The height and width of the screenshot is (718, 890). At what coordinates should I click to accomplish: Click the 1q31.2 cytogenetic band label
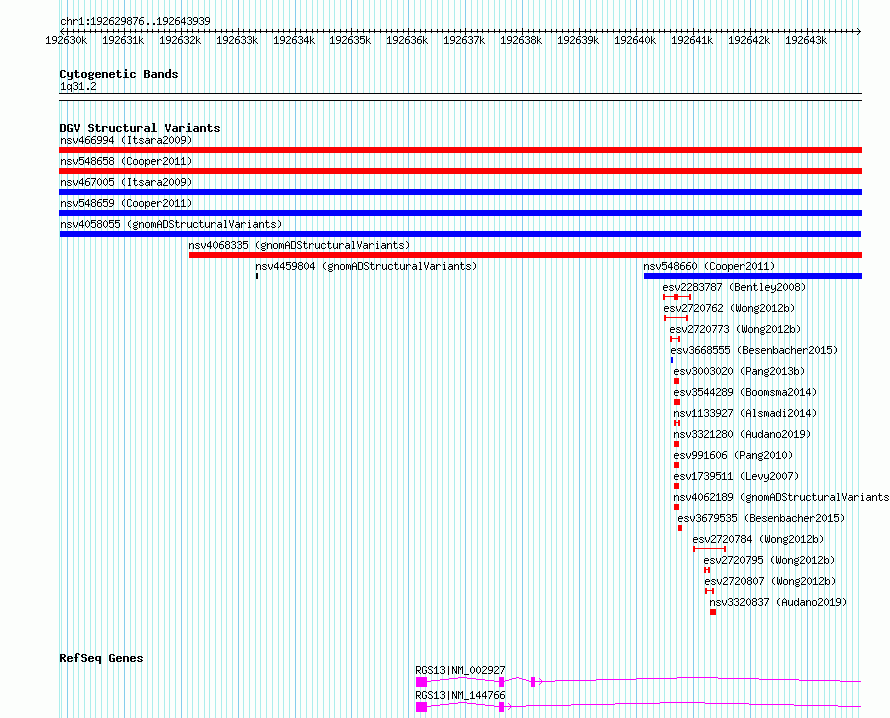coord(78,86)
